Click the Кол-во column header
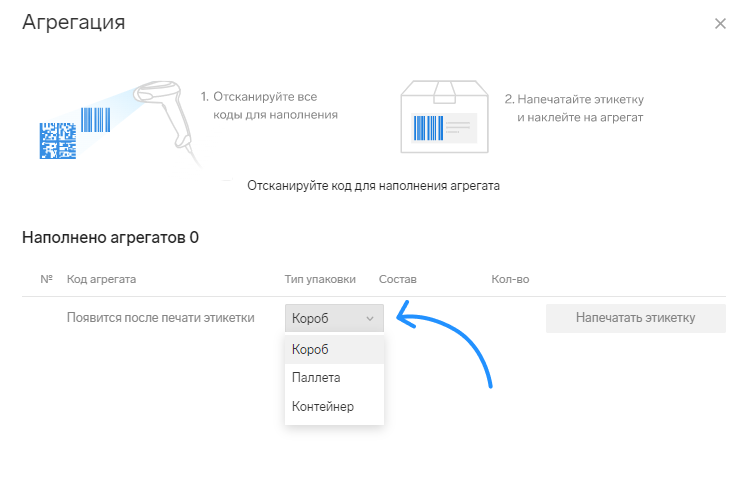The image size is (746, 494). (510, 279)
